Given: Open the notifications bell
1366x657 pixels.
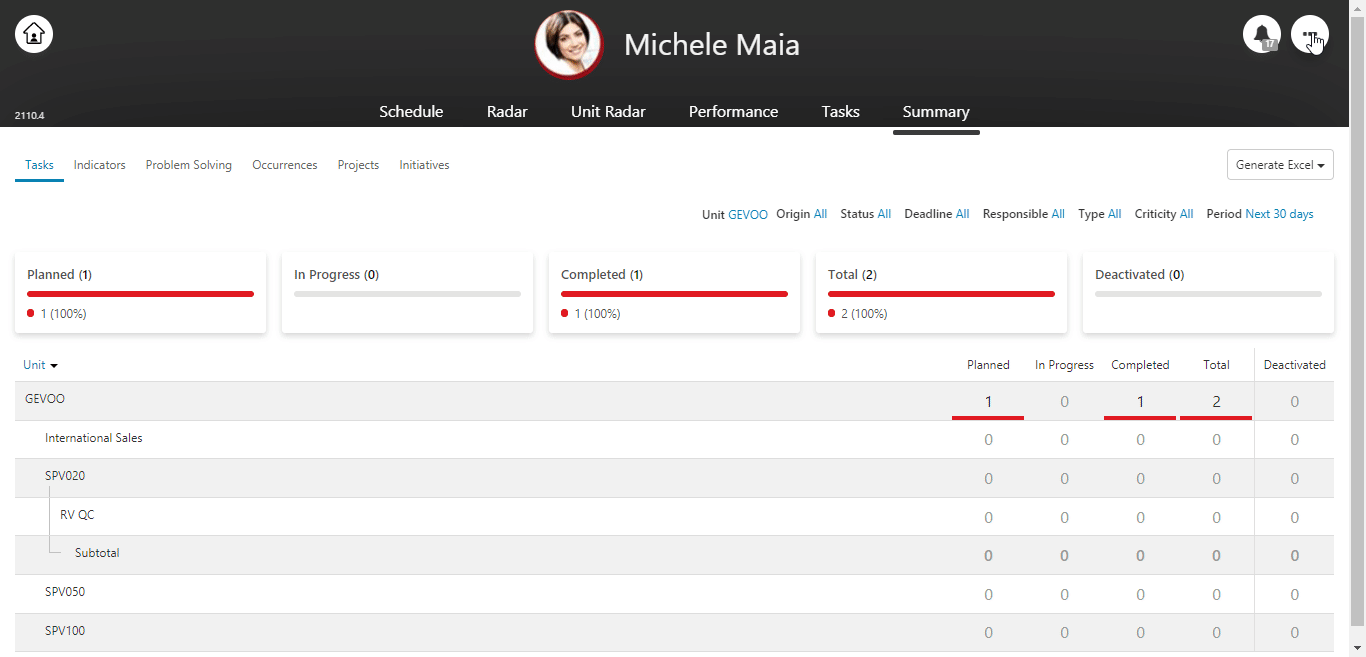Looking at the screenshot, I should point(1262,34).
